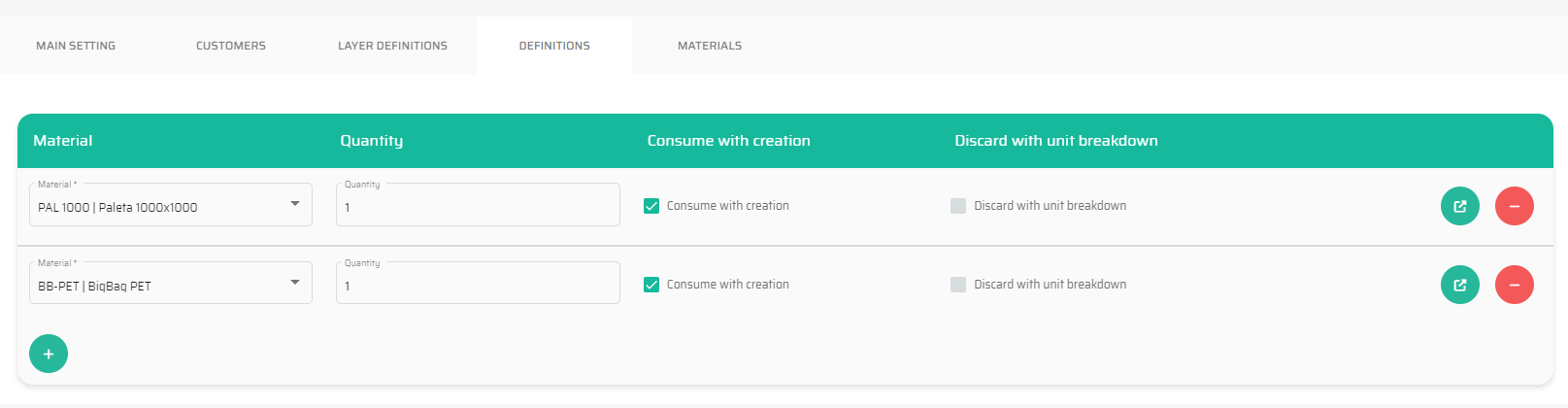1568x408 pixels.
Task: Uncheck Consume with creation for PAL 1000
Action: [651, 206]
